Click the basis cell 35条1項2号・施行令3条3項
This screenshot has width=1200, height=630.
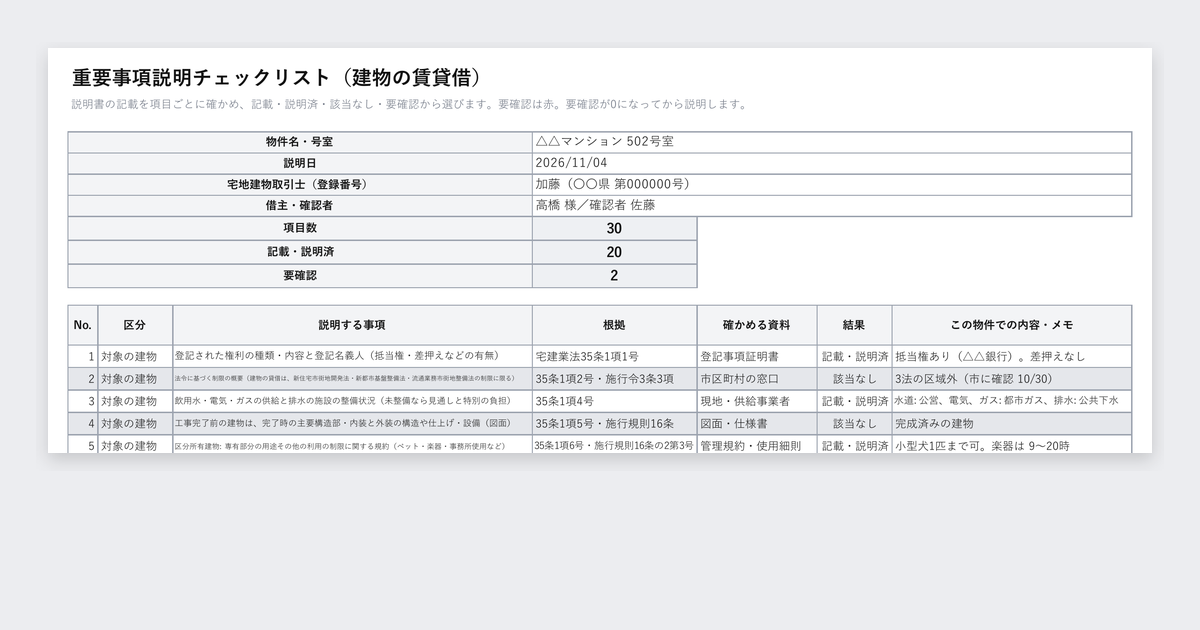point(614,379)
